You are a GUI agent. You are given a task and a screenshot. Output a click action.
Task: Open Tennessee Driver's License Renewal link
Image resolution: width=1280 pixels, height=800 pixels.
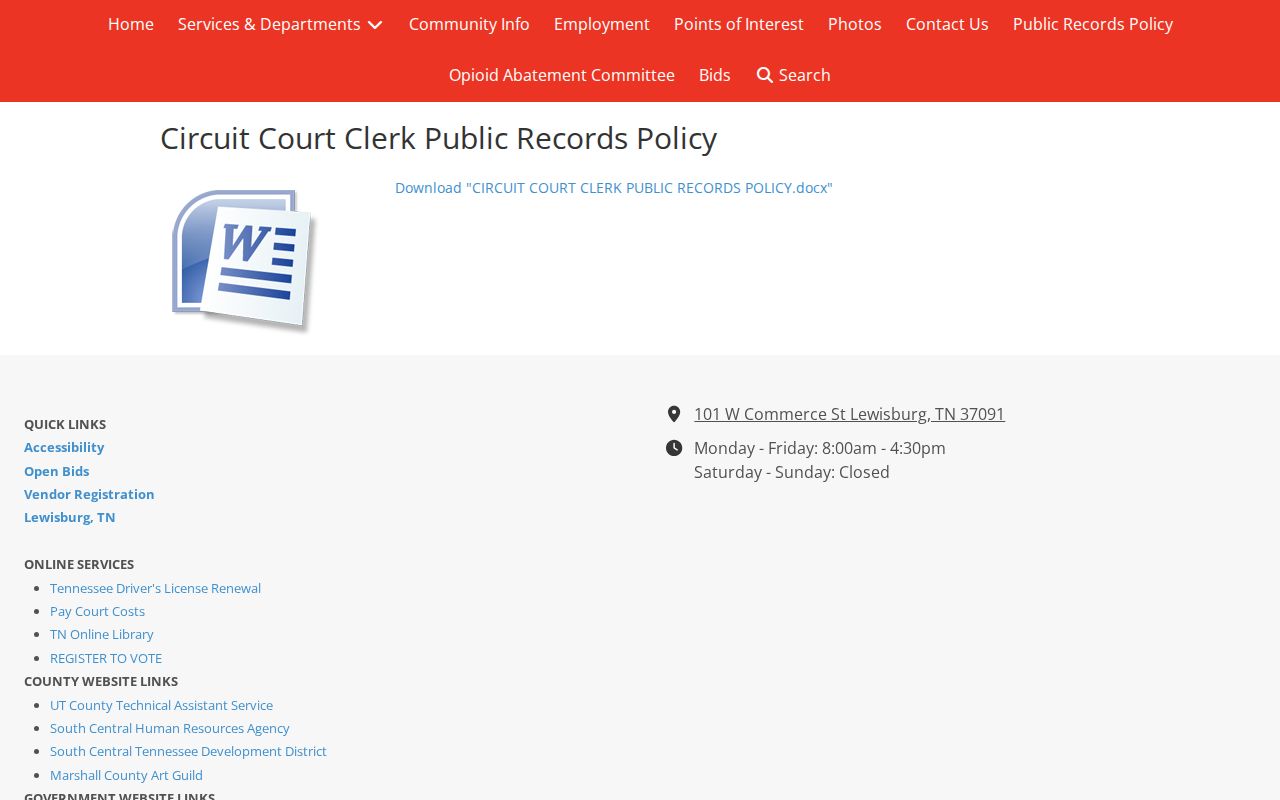pos(155,588)
